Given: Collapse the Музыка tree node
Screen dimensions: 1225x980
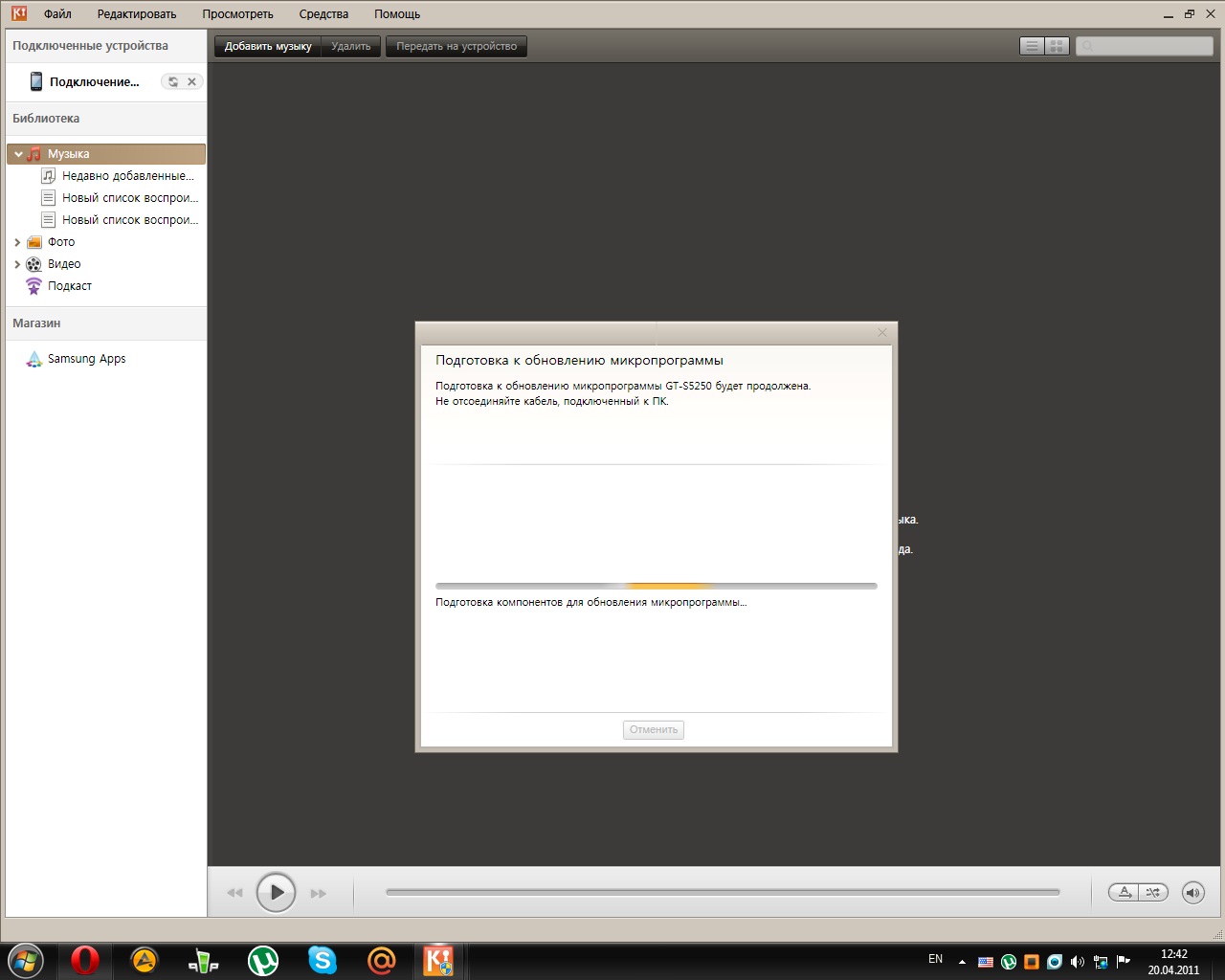Looking at the screenshot, I should [x=18, y=154].
